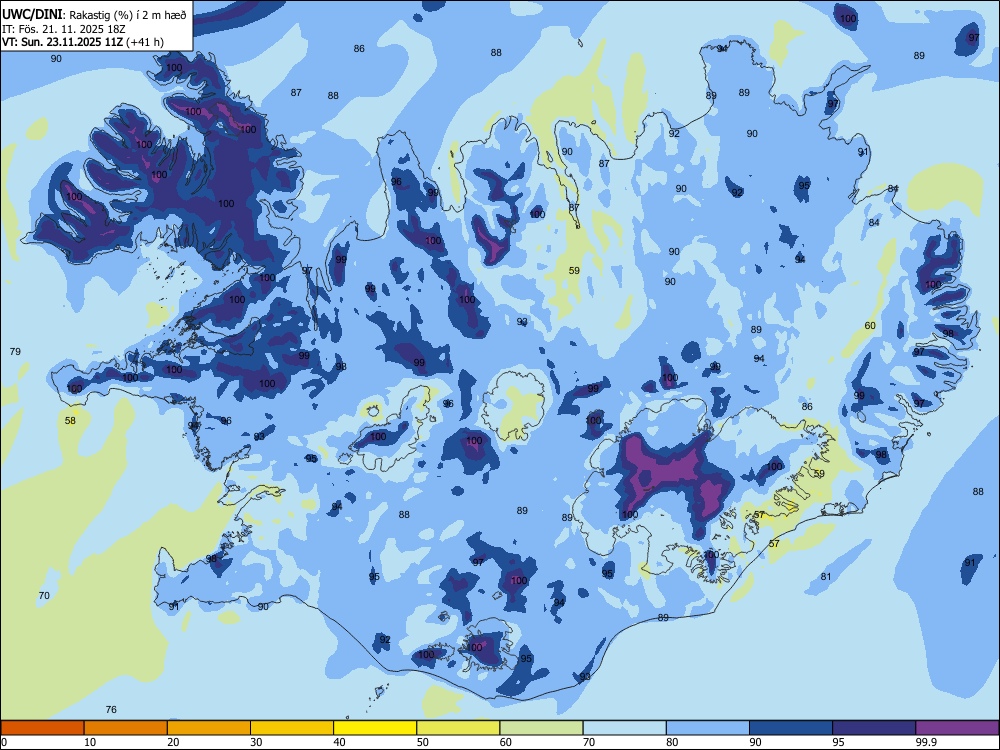Viewport: 1000px width, 750px height.
Task: Click the dark orange 0–10 legend swatch
Action: click(42, 728)
